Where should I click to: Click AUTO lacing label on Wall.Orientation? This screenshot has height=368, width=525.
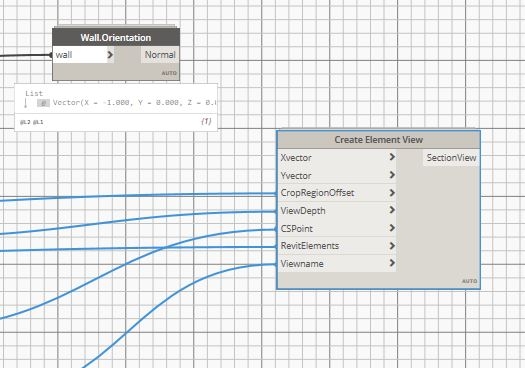click(169, 73)
